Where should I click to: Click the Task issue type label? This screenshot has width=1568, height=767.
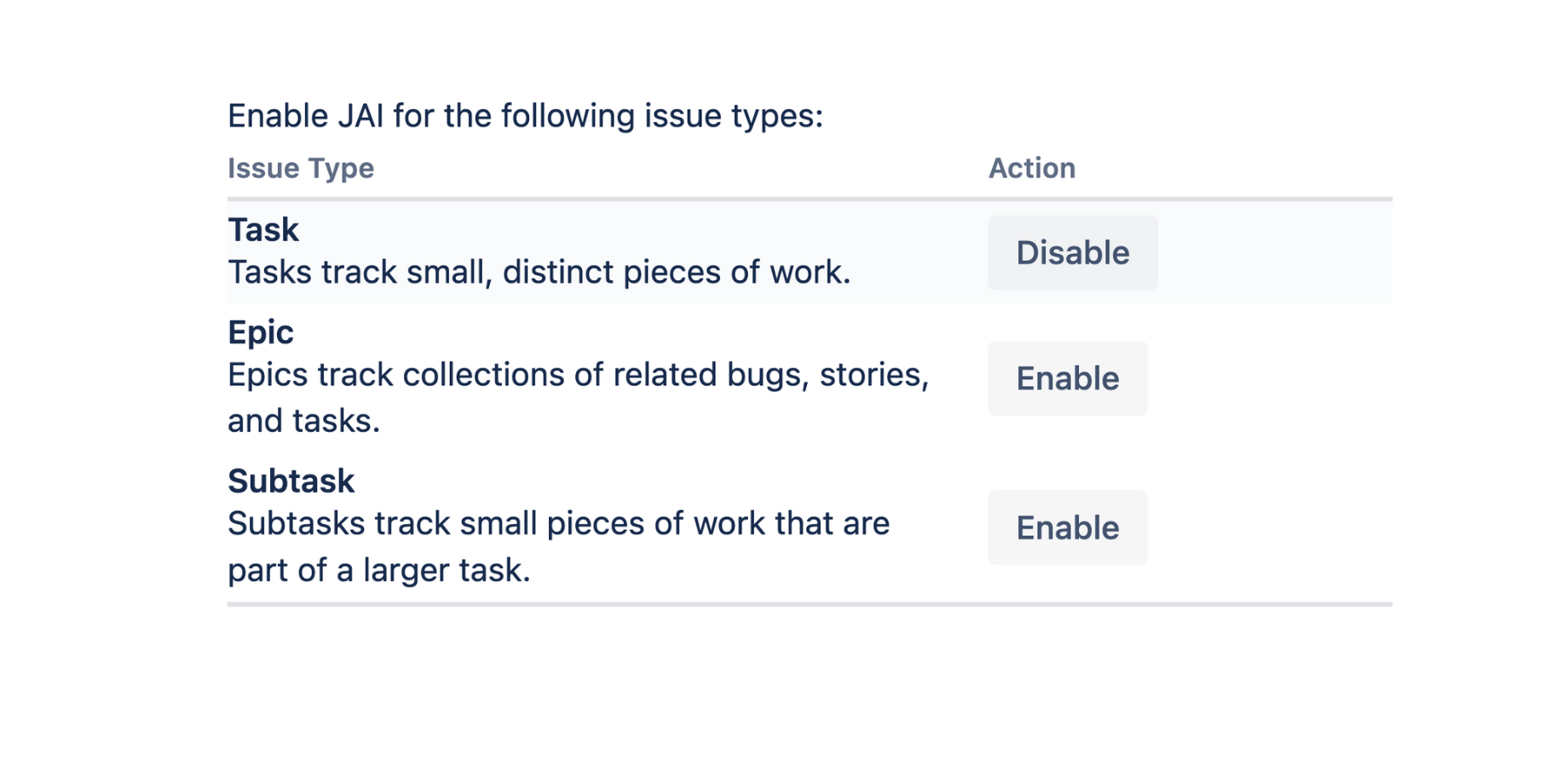262,228
